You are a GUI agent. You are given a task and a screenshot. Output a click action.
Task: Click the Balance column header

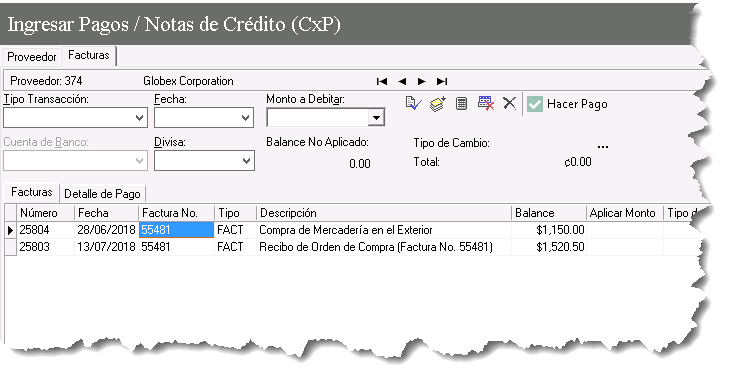click(x=549, y=213)
